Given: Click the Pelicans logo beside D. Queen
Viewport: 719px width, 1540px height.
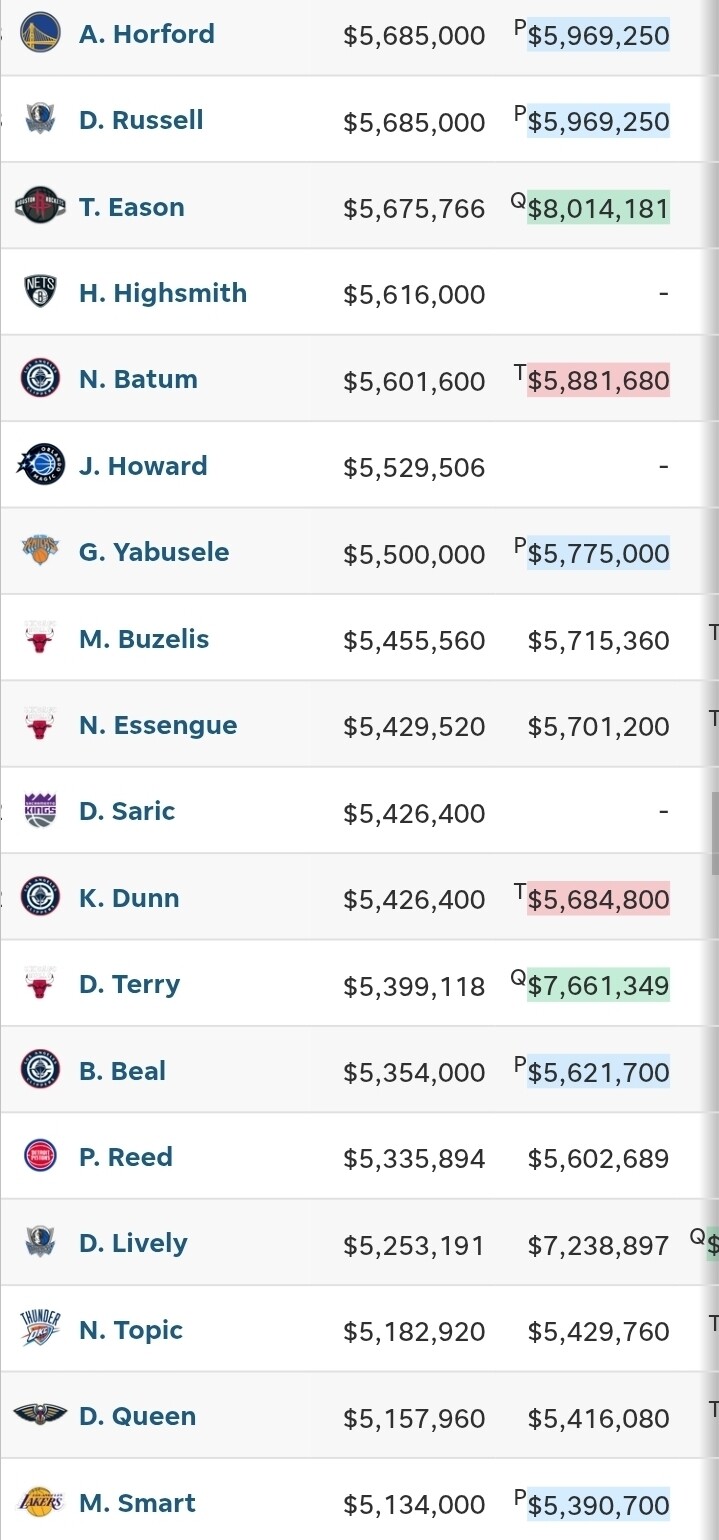Looking at the screenshot, I should click(x=41, y=1415).
